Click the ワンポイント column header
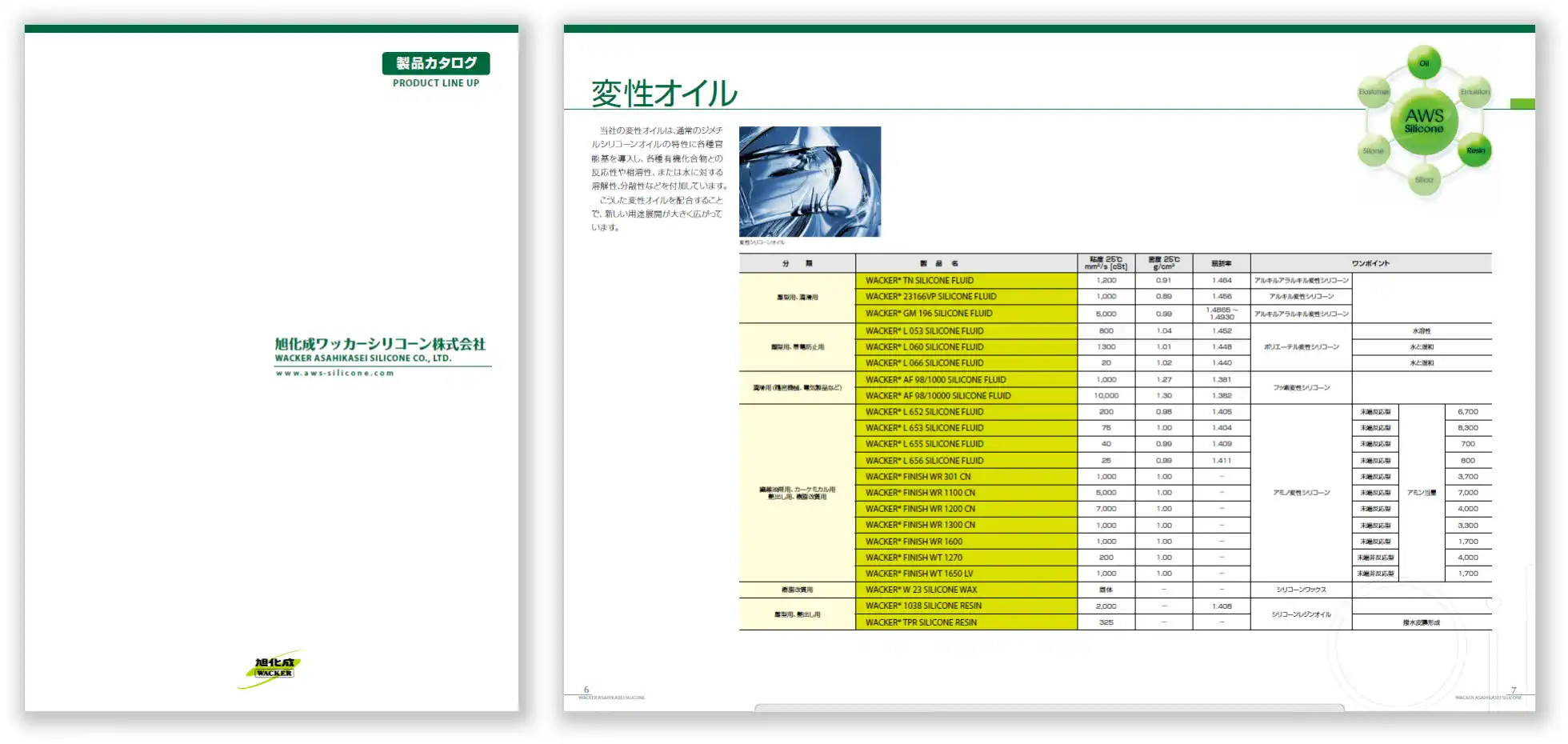The height and width of the screenshot is (744, 1568). coord(1371,263)
